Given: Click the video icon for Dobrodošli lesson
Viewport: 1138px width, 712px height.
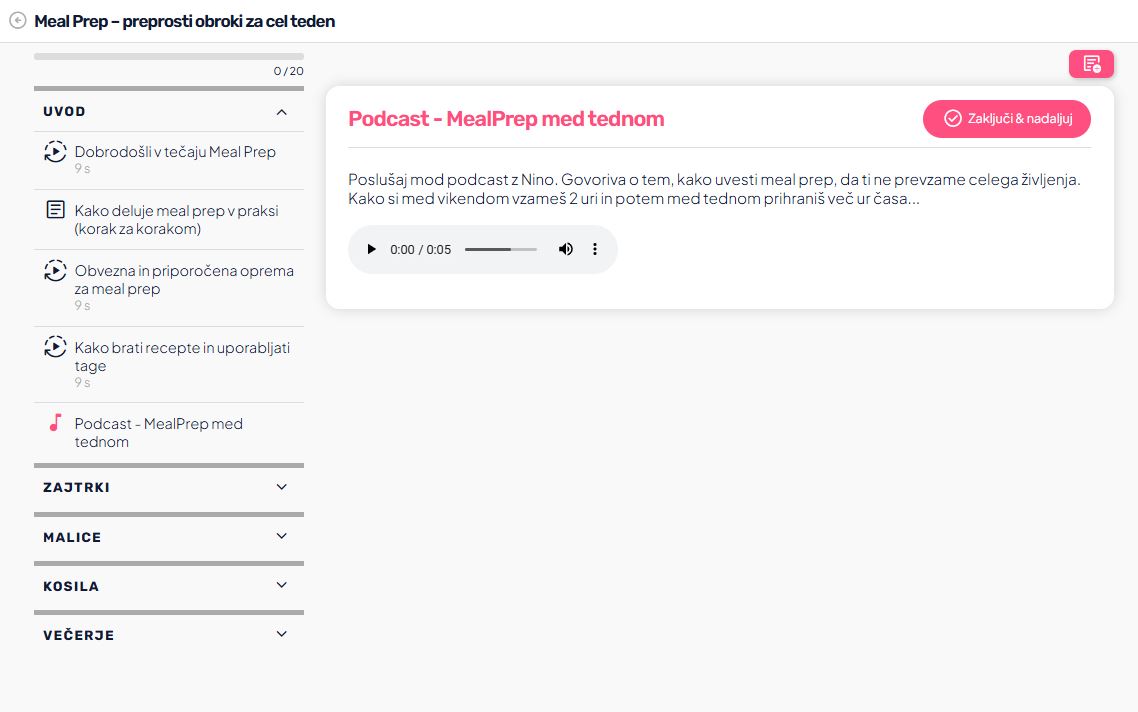Looking at the screenshot, I should point(55,152).
